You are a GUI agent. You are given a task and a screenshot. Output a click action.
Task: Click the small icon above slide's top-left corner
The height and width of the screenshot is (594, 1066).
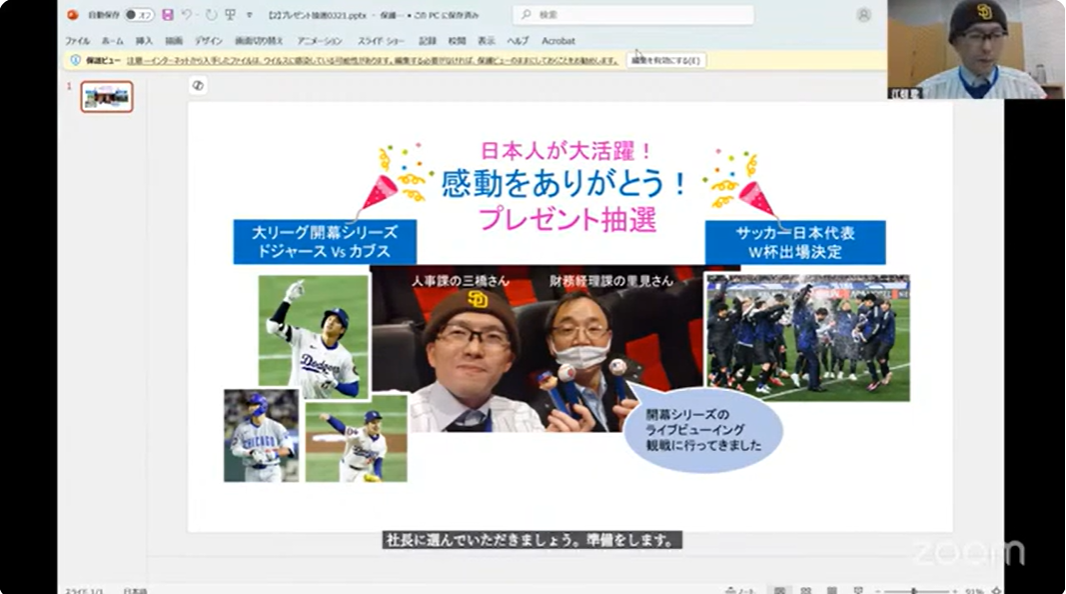(198, 86)
